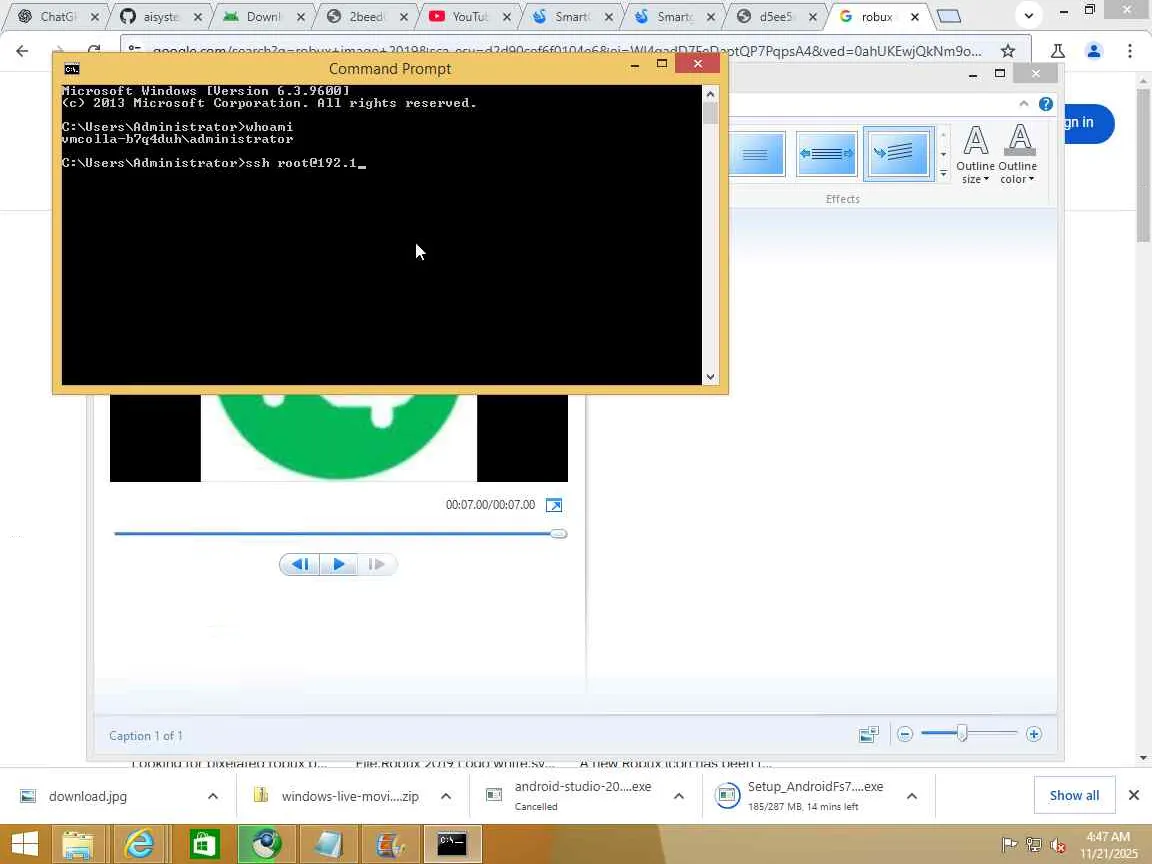Collapse the Movie Maker ribbon with the caret
This screenshot has width=1152, height=864.
(1023, 104)
